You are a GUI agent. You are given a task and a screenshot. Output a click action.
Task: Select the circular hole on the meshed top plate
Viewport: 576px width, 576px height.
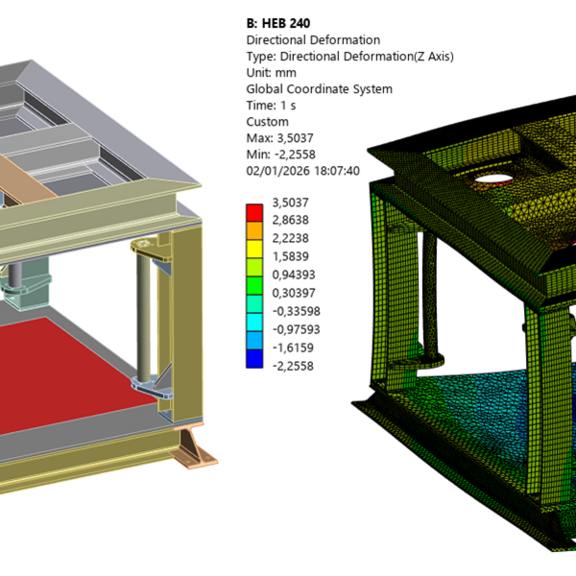[x=493, y=179]
